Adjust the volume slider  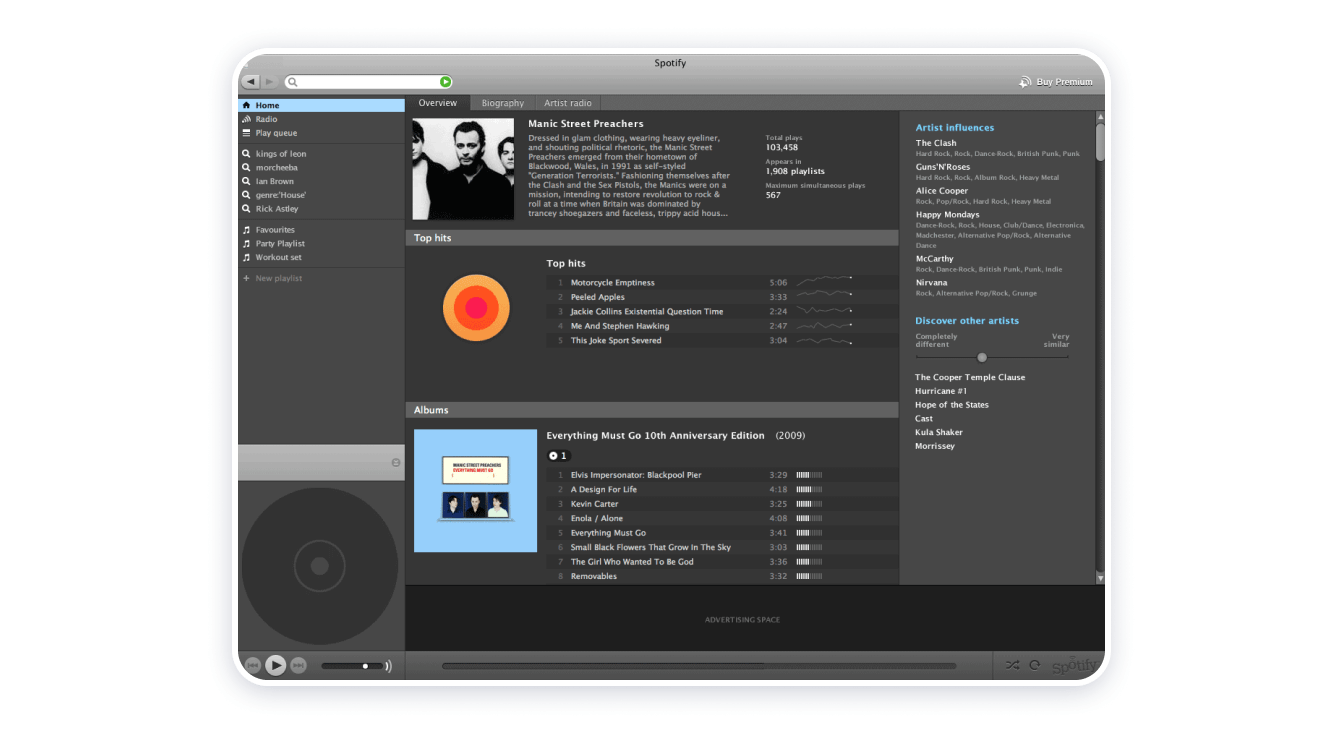(352, 666)
